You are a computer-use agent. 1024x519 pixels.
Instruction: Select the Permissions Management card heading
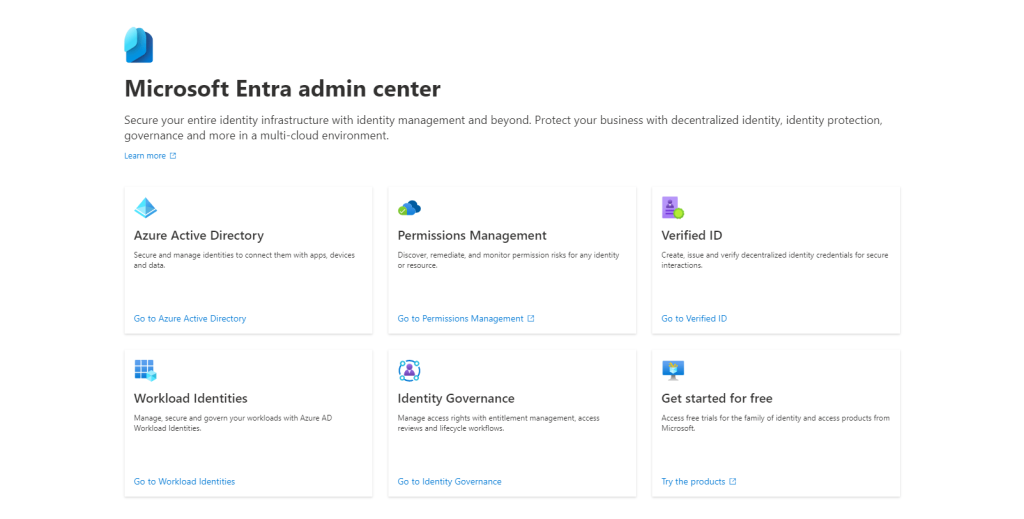pyautogui.click(x=472, y=236)
